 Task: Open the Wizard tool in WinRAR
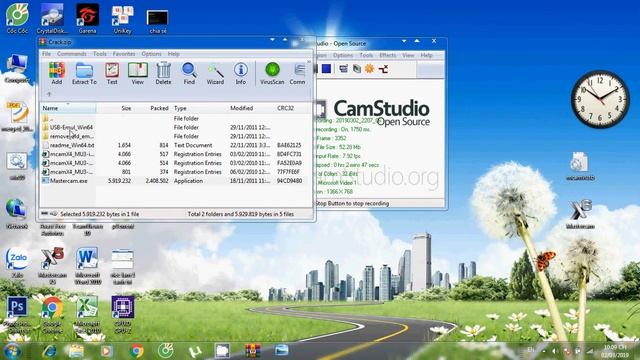(215, 73)
